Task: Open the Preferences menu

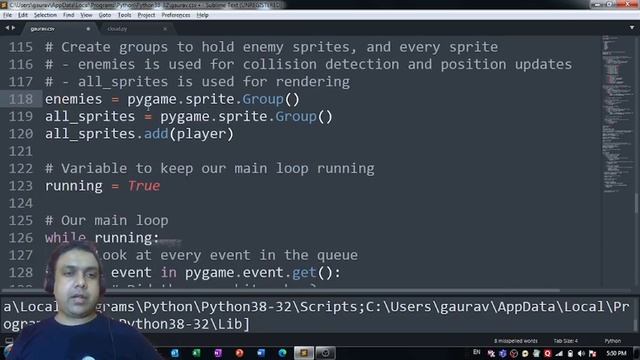Action: pyautogui.click(x=176, y=15)
